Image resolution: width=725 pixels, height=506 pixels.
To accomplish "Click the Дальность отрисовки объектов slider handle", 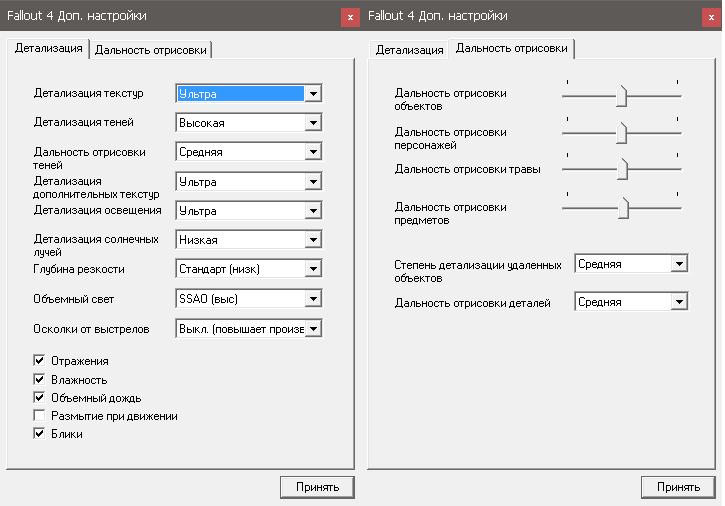I will point(621,96).
